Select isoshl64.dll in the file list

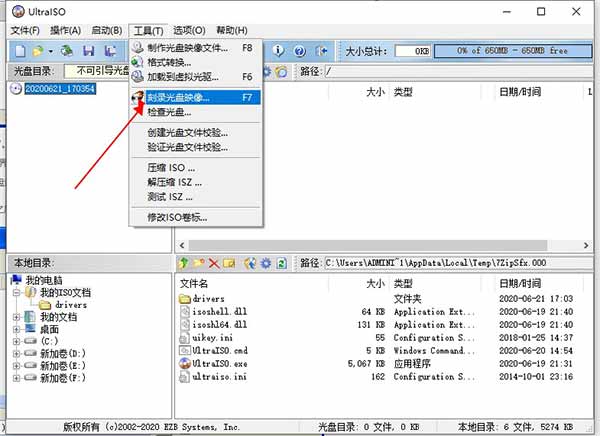[220, 325]
